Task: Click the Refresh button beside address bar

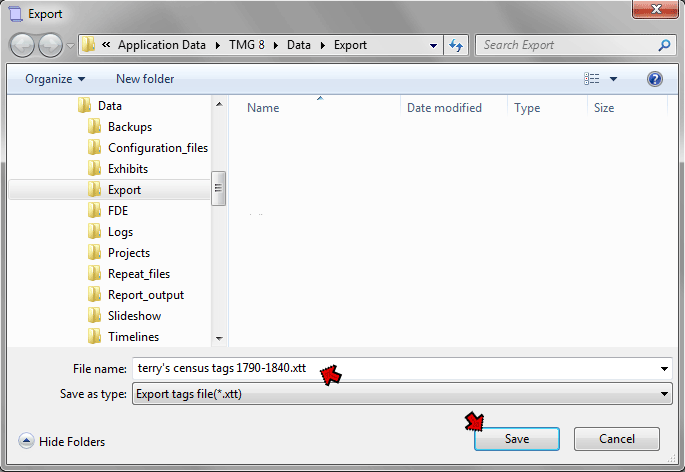Action: tap(456, 45)
